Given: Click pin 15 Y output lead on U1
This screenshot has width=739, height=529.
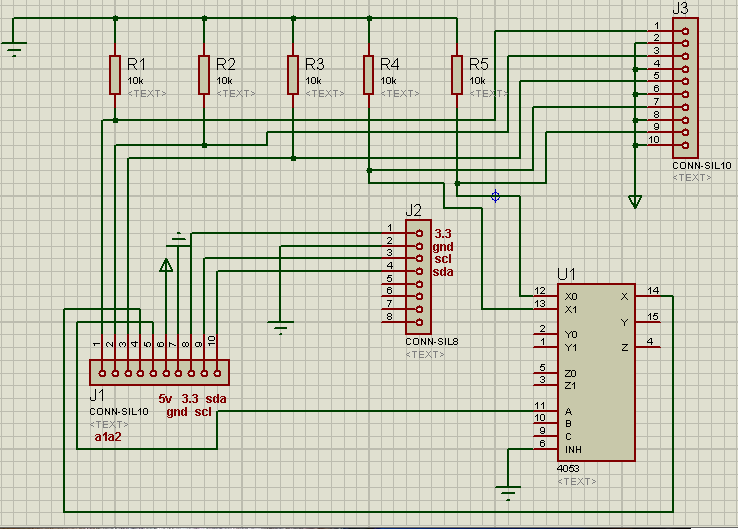Looking at the screenshot, I should coord(648,322).
